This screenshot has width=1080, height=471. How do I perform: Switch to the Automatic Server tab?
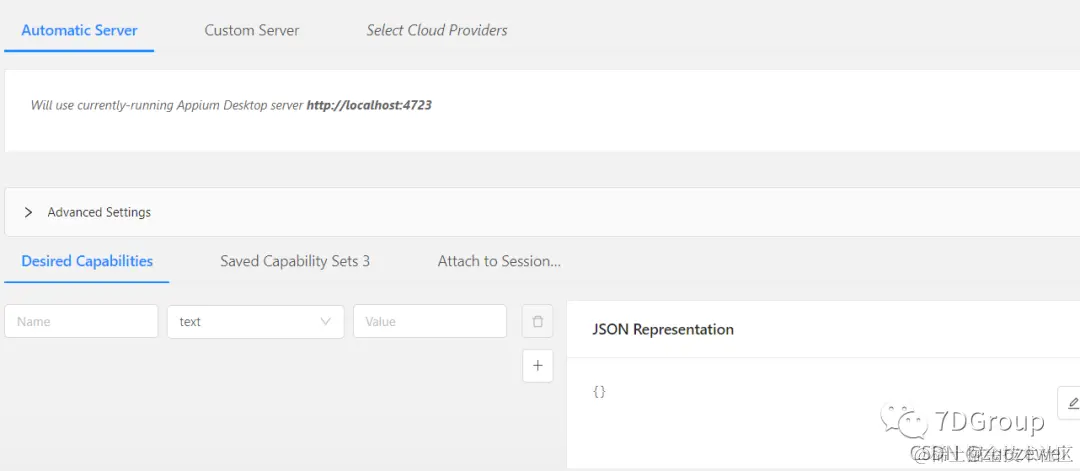pyautogui.click(x=79, y=30)
